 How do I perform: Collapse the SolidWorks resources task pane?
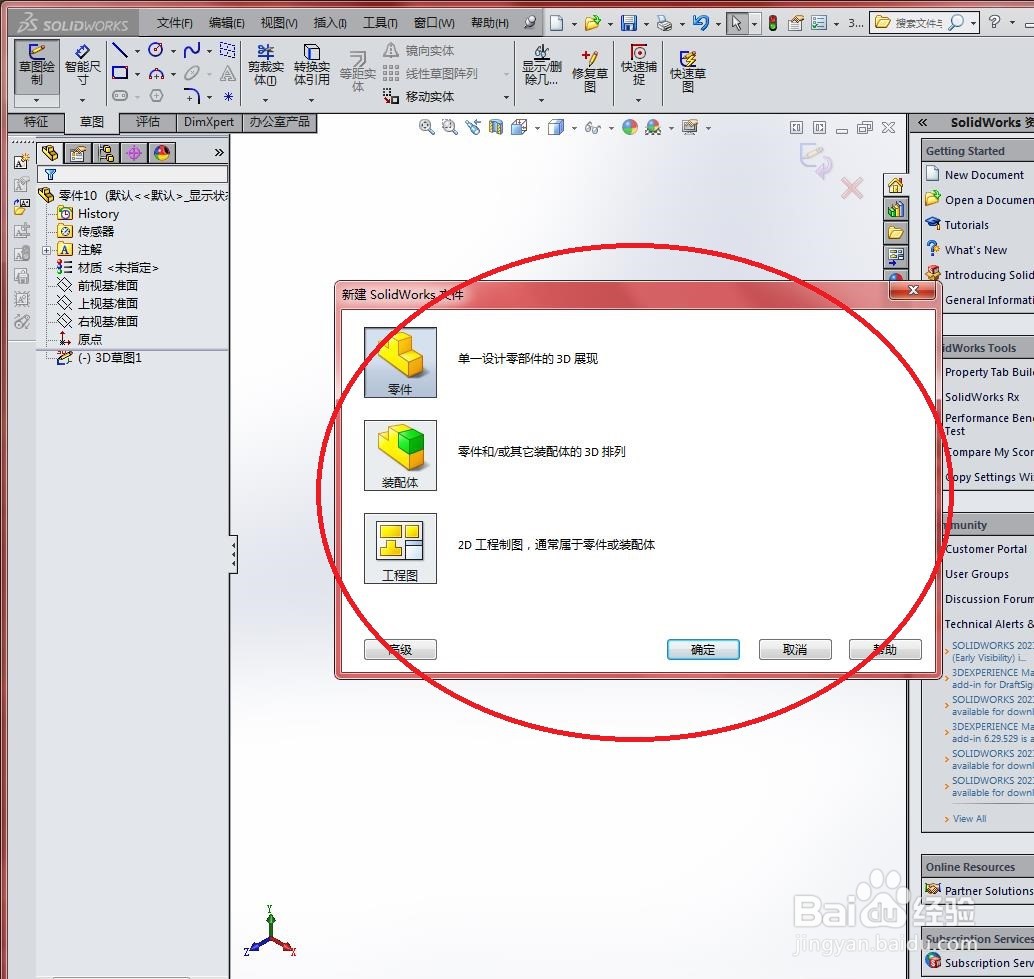[923, 123]
